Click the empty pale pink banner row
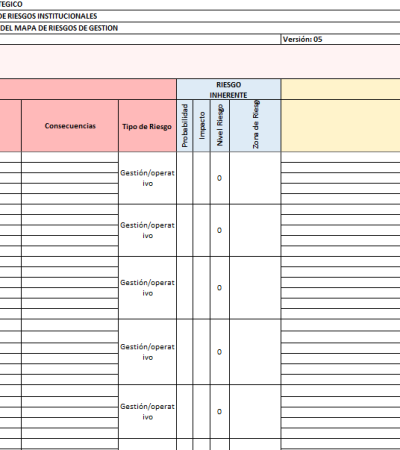Screen dimensions: 400x450 pyautogui.click(x=200, y=62)
